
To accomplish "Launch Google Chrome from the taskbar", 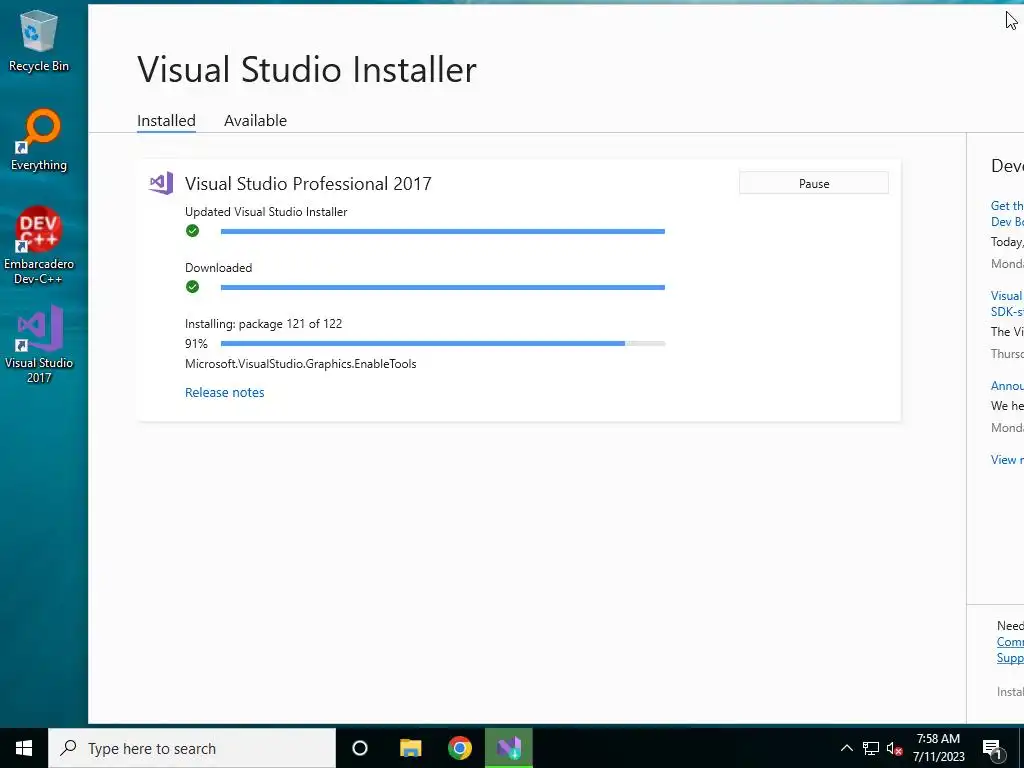I will pos(460,748).
